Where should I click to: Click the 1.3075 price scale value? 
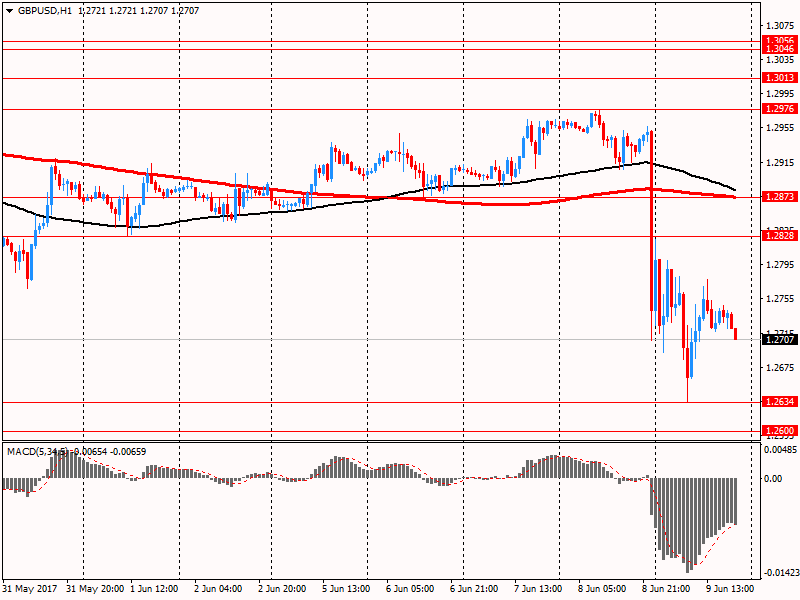pos(781,26)
